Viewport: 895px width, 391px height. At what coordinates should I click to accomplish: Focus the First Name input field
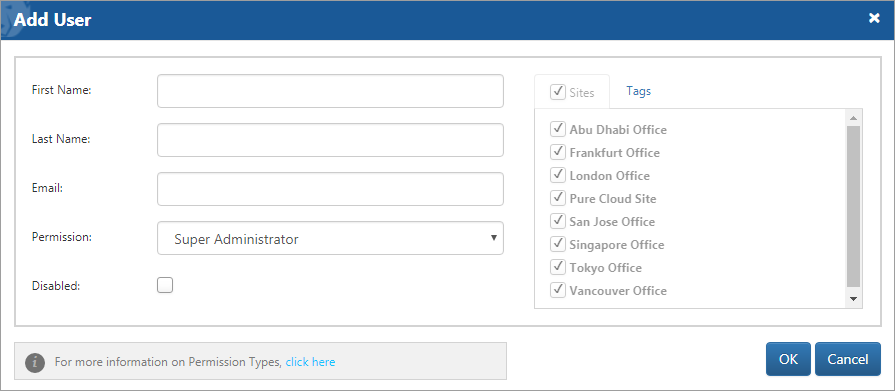pyautogui.click(x=330, y=91)
